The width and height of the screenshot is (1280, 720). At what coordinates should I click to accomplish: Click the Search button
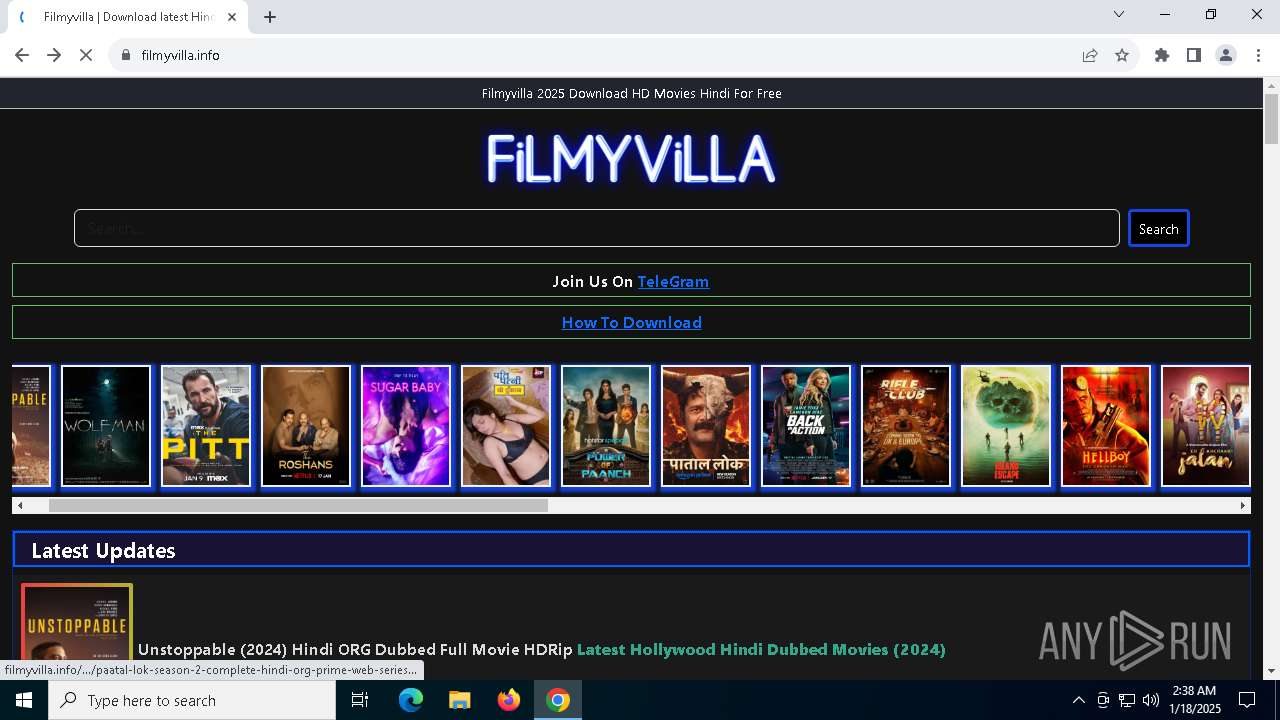pyautogui.click(x=1158, y=228)
